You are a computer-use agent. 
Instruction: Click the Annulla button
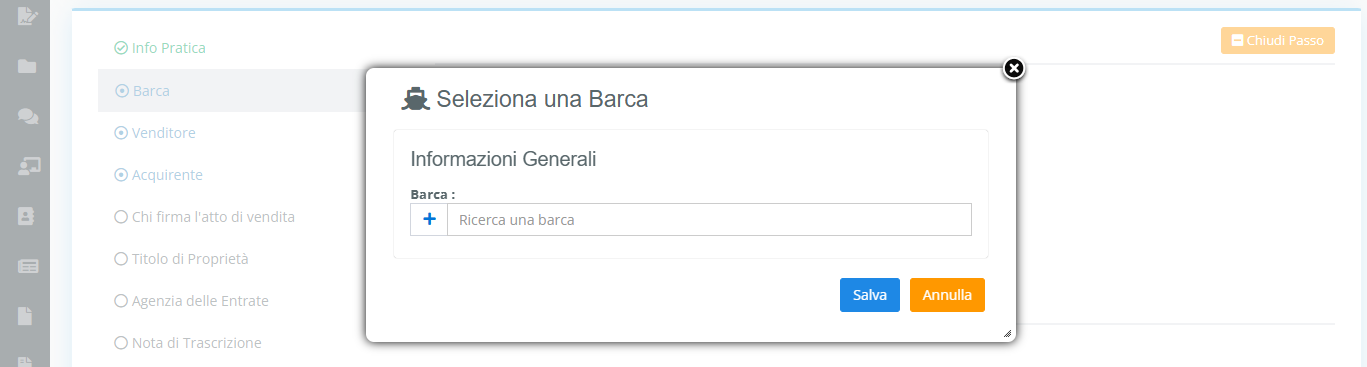point(947,295)
